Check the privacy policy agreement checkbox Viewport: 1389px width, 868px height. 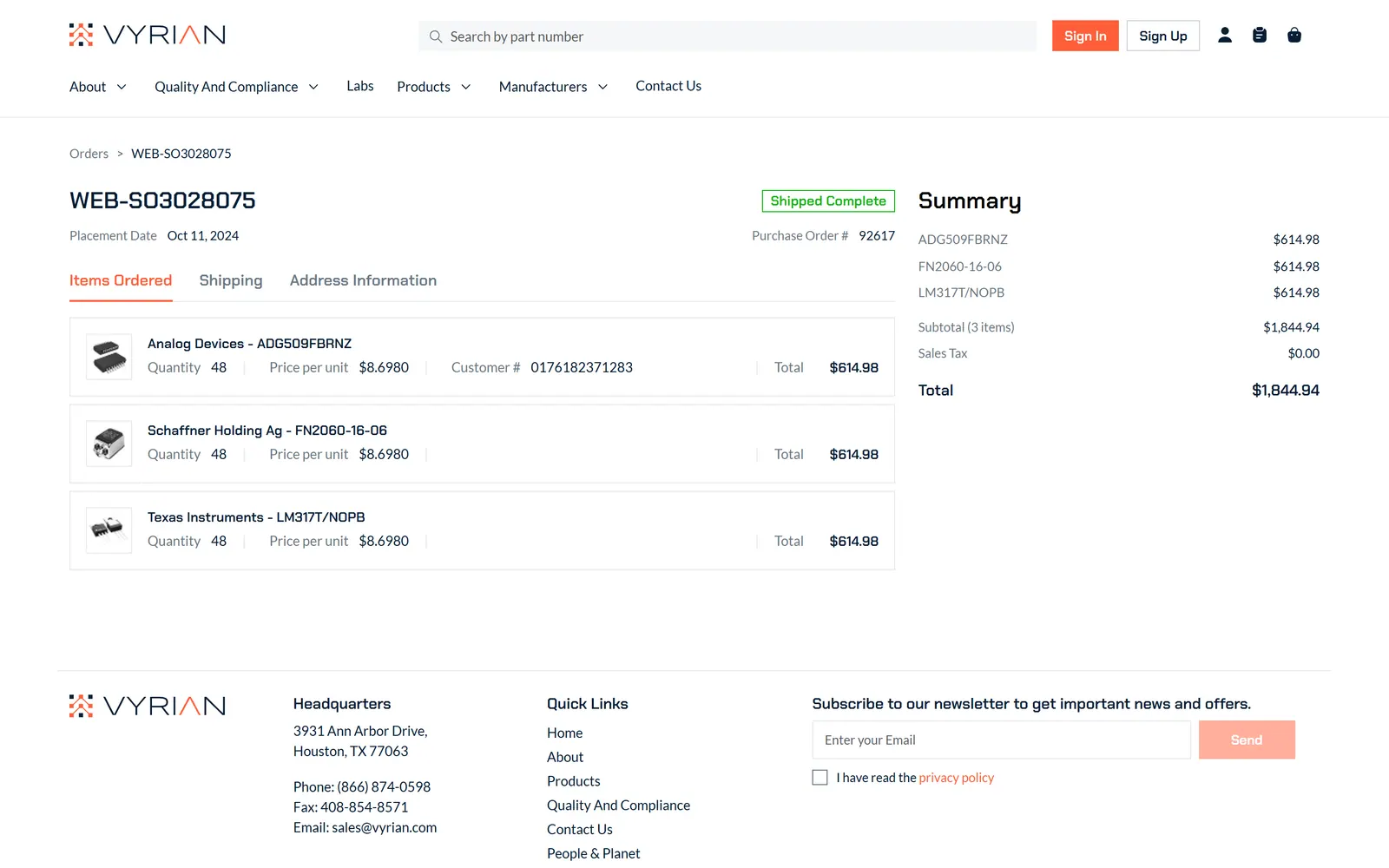[820, 778]
